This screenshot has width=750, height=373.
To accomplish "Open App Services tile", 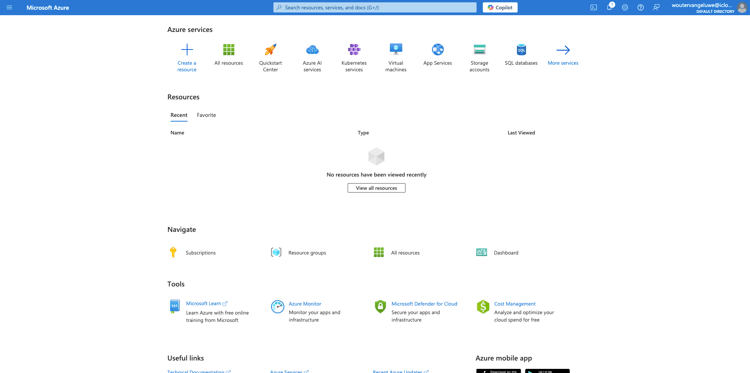I will (x=438, y=55).
